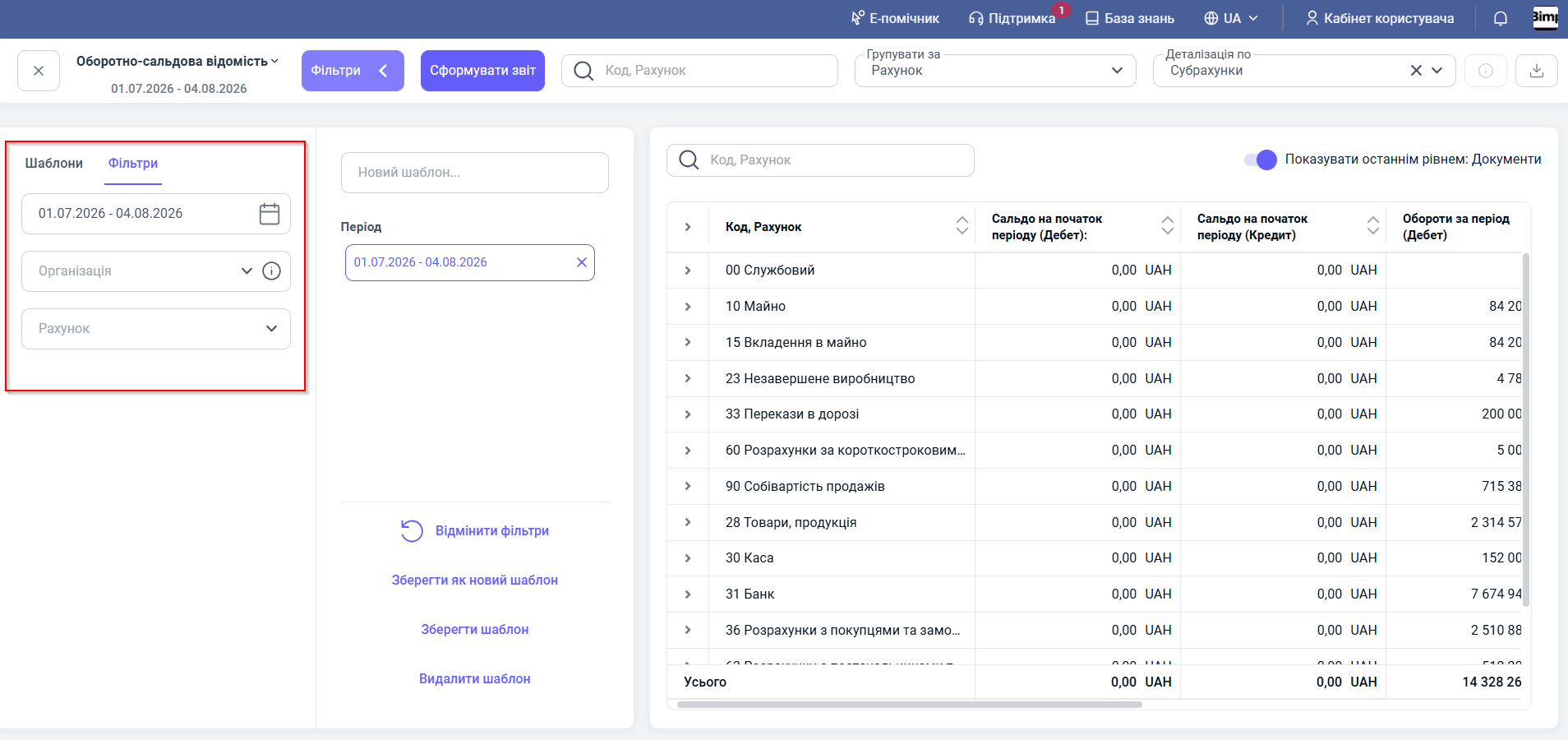Toggle Показувати останнім рівнем: Документи switch

pyautogui.click(x=1261, y=160)
